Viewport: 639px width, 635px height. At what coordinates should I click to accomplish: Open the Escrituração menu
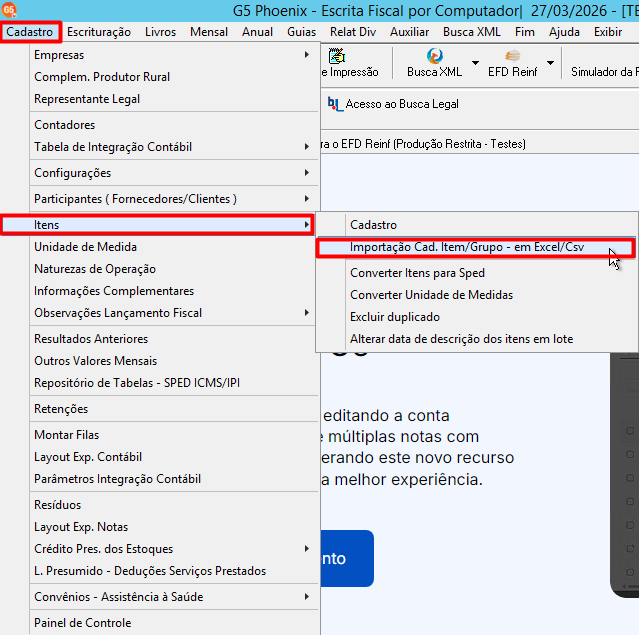pos(99,32)
